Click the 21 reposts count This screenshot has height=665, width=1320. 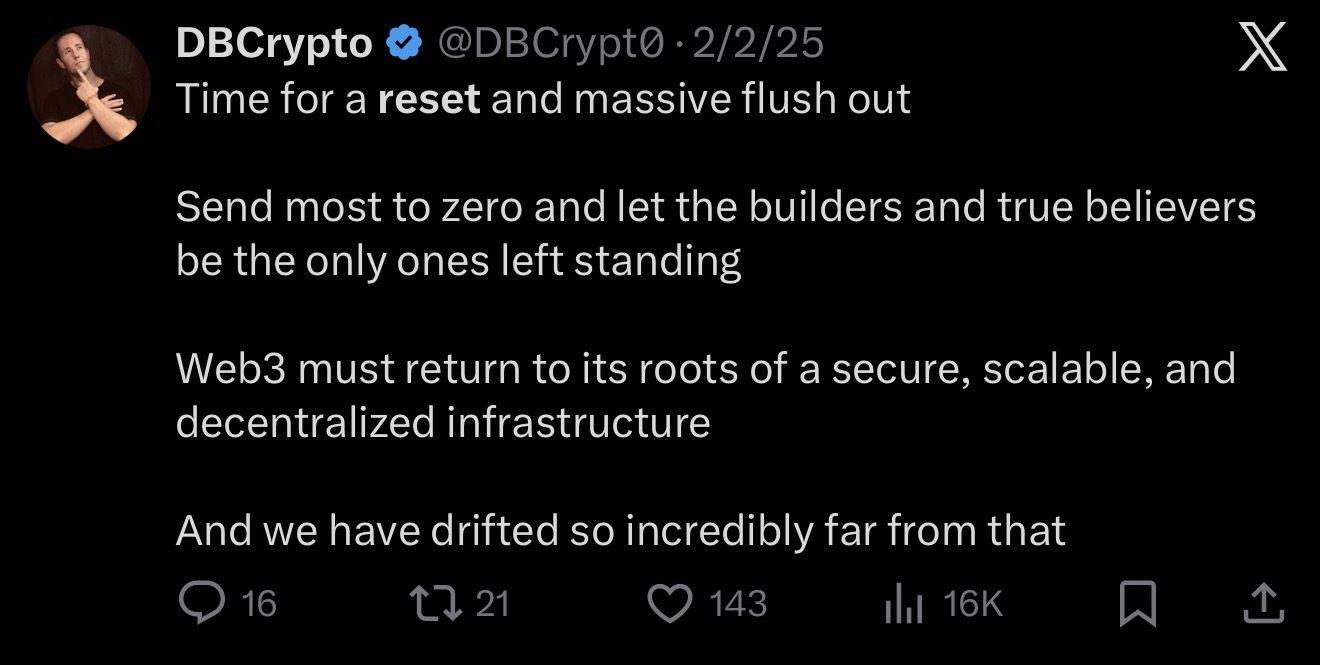pyautogui.click(x=492, y=604)
